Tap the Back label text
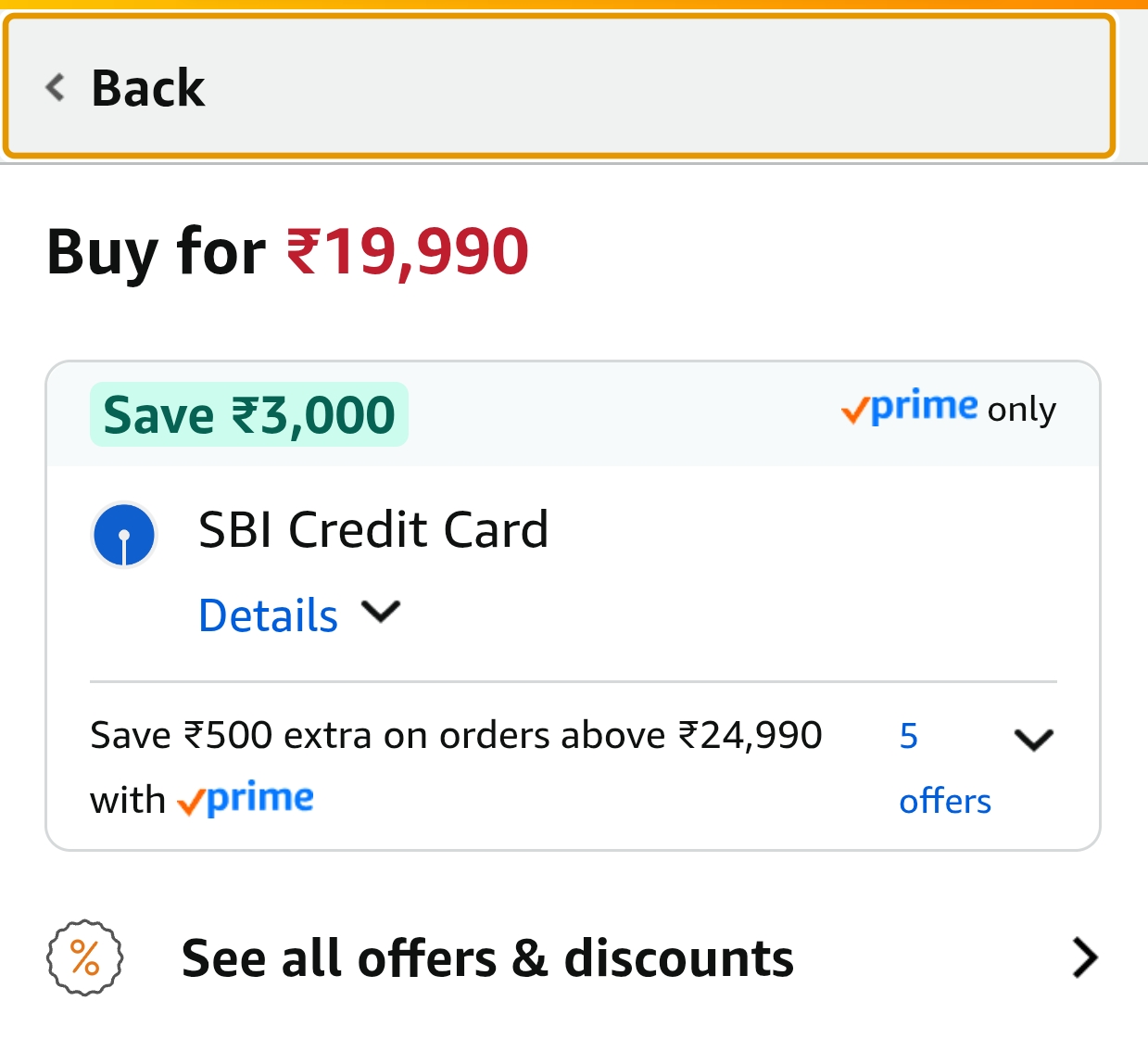This screenshot has width=1148, height=1039. pos(148,89)
